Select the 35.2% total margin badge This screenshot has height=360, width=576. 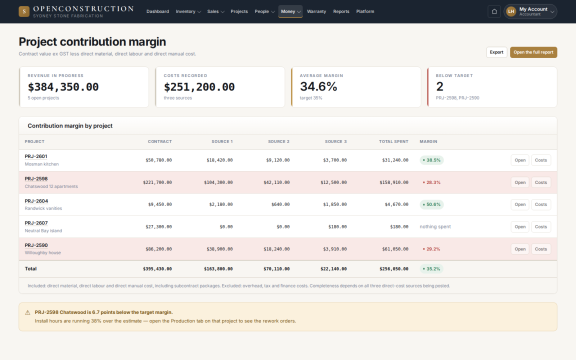[431, 269]
